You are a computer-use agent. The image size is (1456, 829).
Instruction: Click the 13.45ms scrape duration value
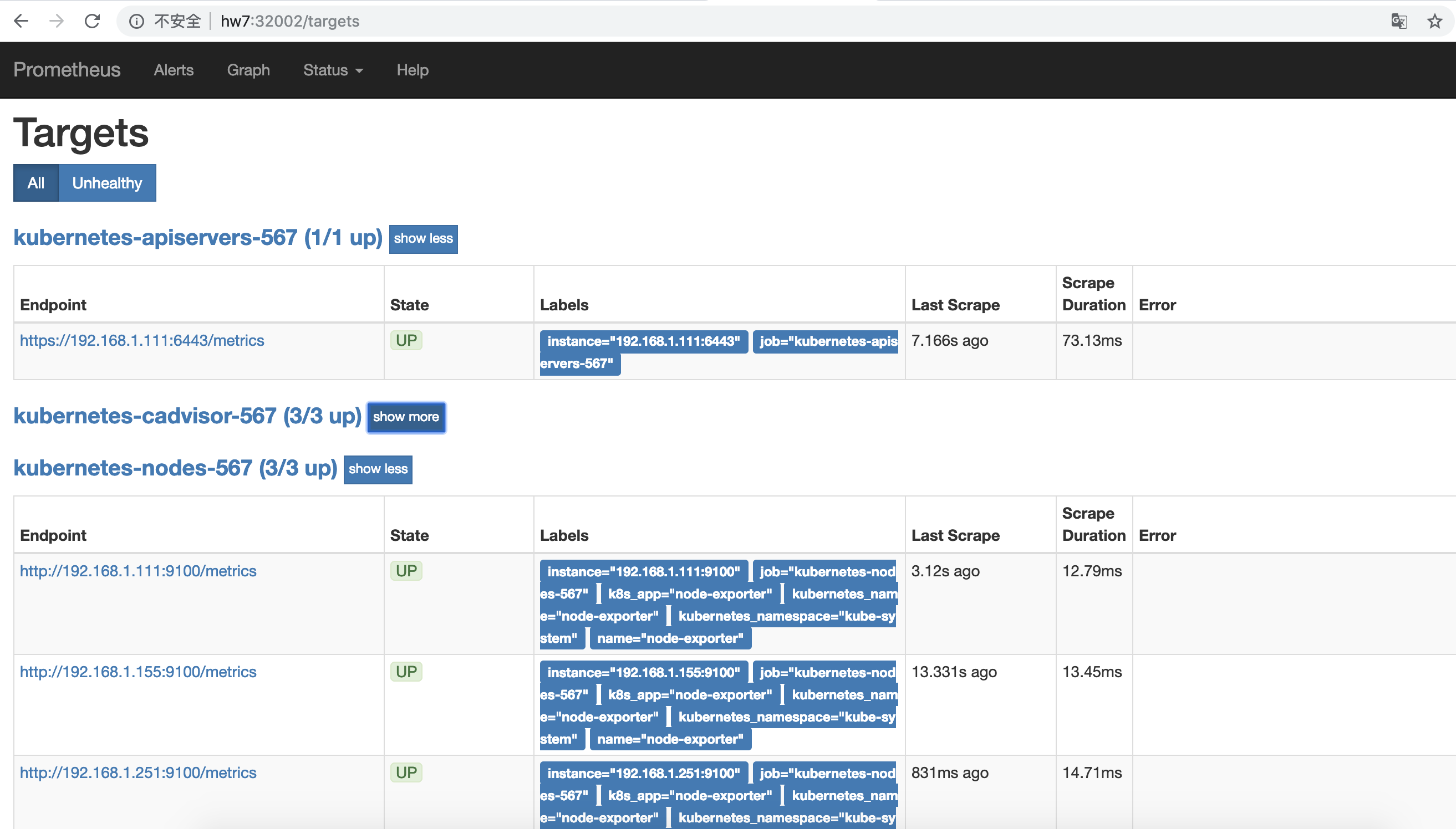click(x=1092, y=672)
